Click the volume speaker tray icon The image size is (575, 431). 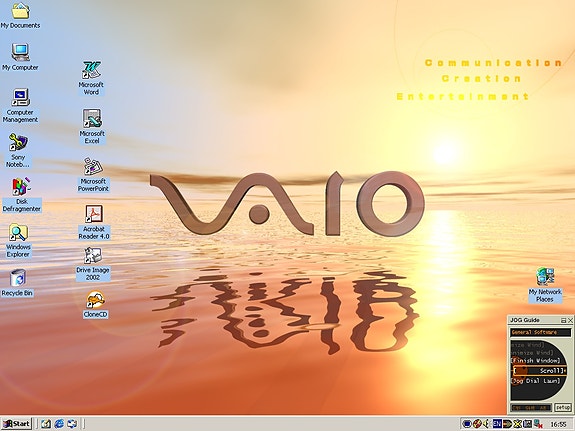point(487,424)
